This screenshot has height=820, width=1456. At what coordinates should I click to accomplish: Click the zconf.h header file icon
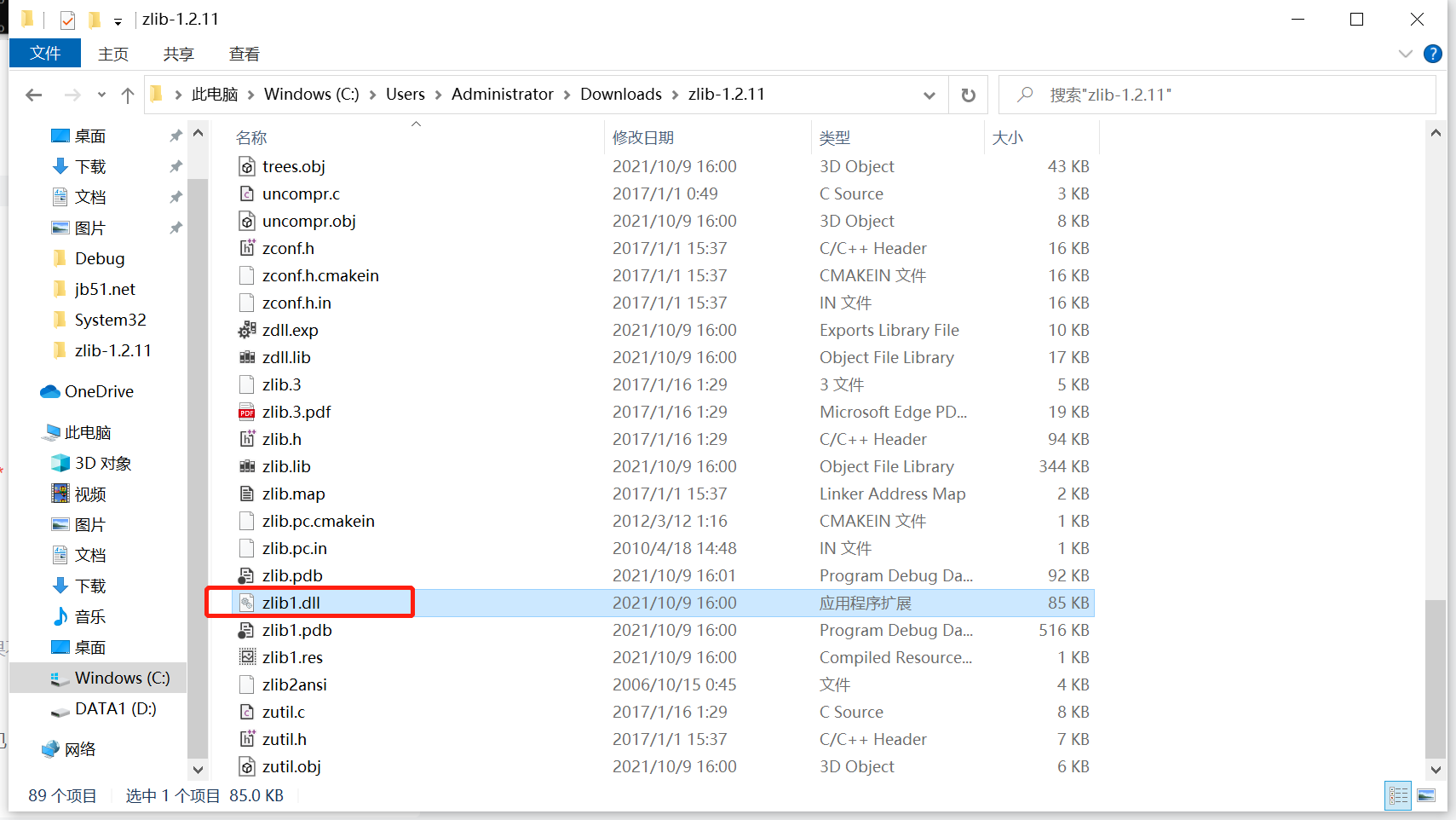click(247, 248)
